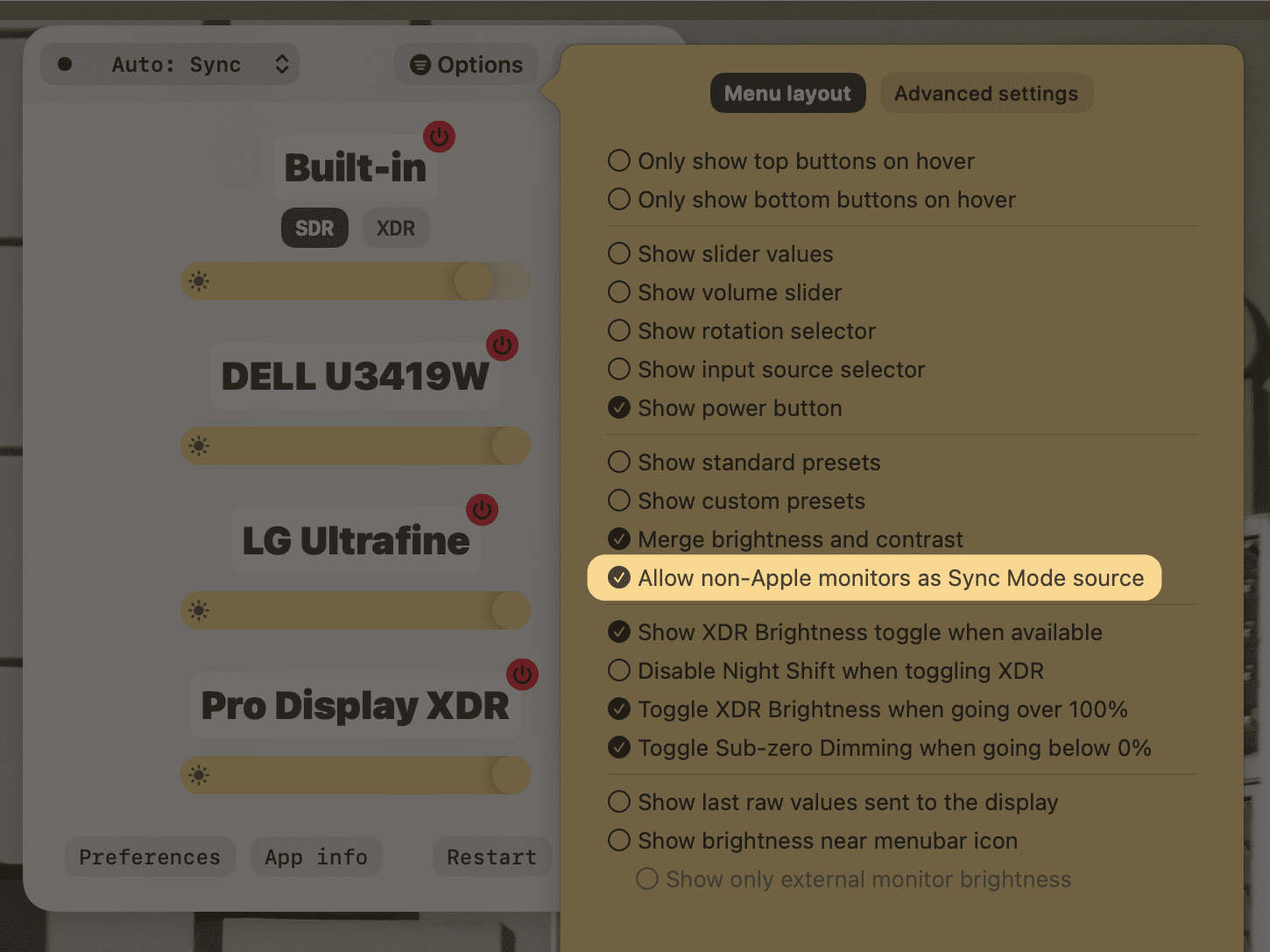Click the Built-in display power icon

click(x=439, y=137)
